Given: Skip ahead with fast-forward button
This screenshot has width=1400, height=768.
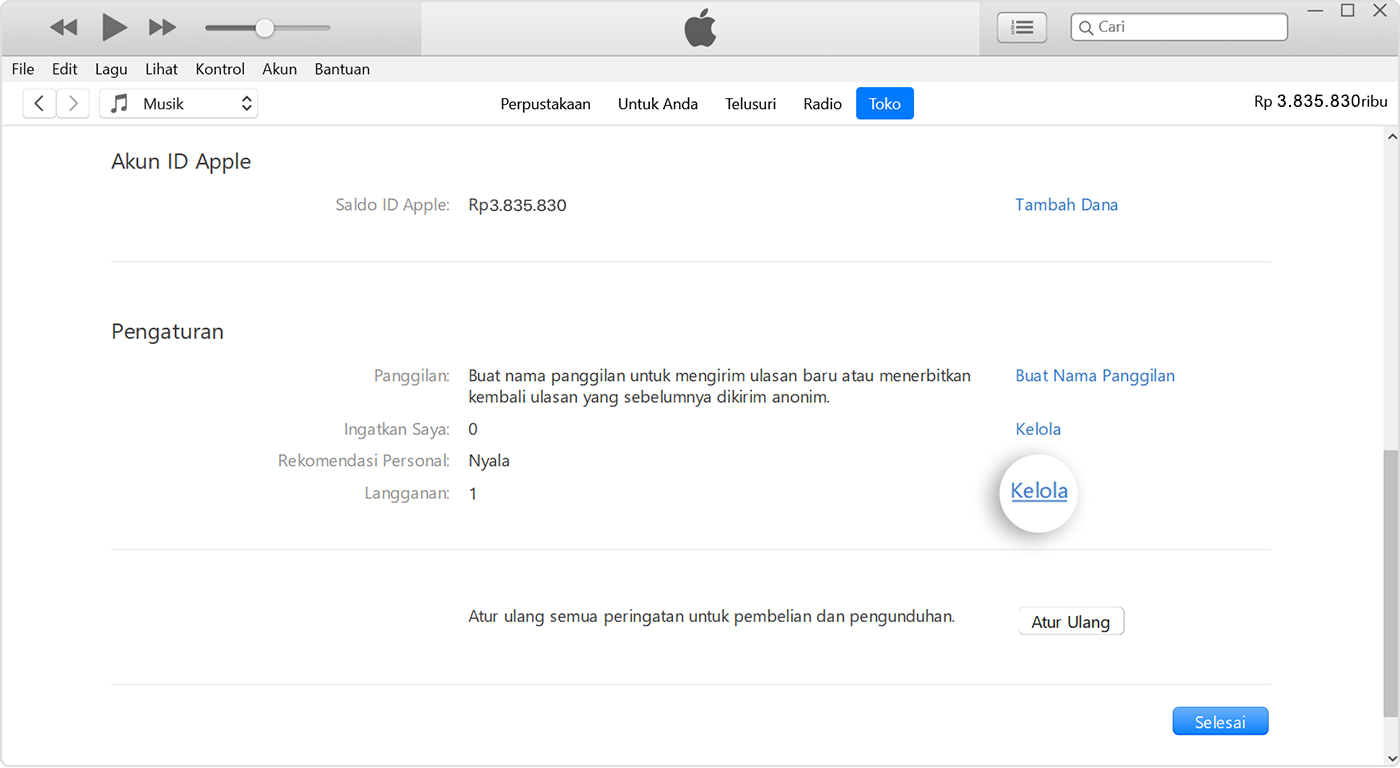Looking at the screenshot, I should pyautogui.click(x=162, y=28).
